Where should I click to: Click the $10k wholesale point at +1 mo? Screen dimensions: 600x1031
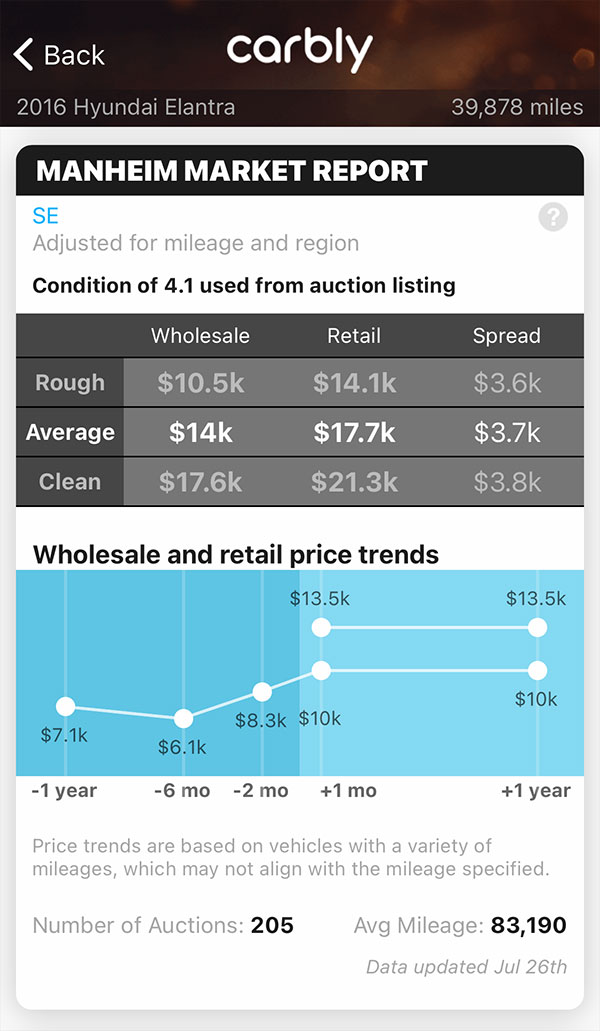coord(320,671)
